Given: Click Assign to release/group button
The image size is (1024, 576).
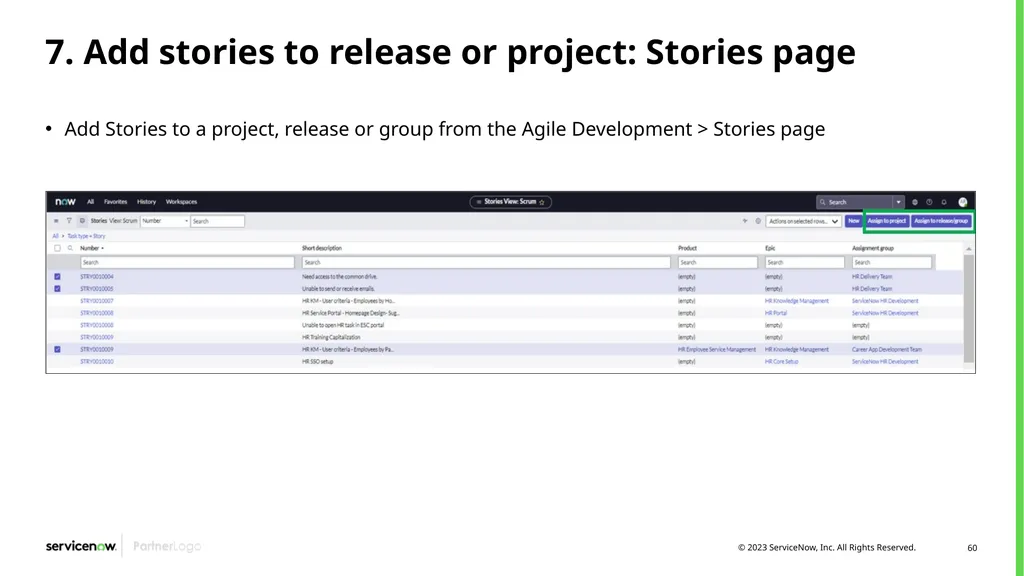Looking at the screenshot, I should [941, 221].
